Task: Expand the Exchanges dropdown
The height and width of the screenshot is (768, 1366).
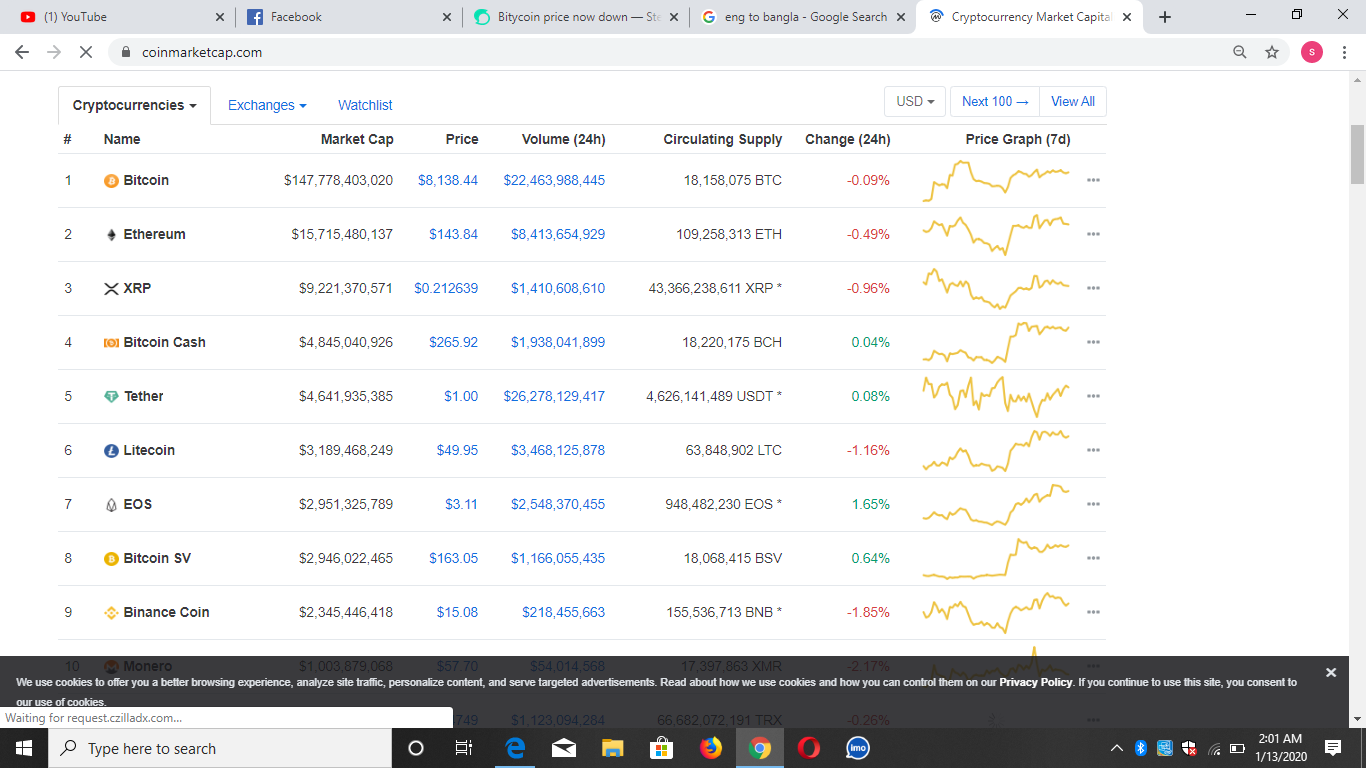Action: click(266, 104)
